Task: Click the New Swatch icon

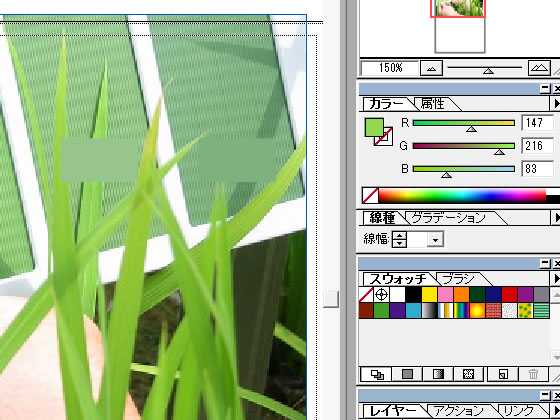Action: pos(502,374)
